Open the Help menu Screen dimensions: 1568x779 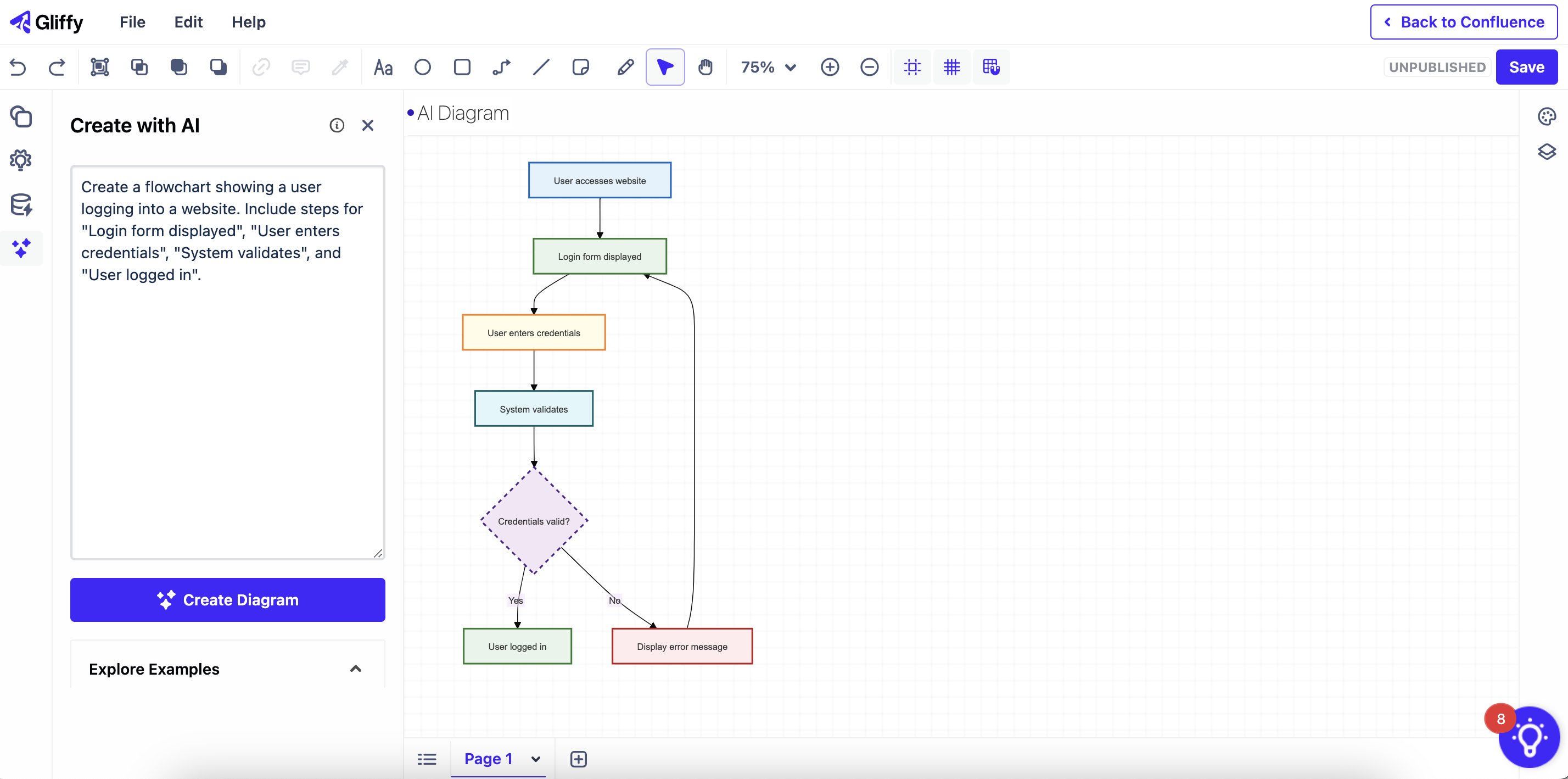click(x=248, y=22)
